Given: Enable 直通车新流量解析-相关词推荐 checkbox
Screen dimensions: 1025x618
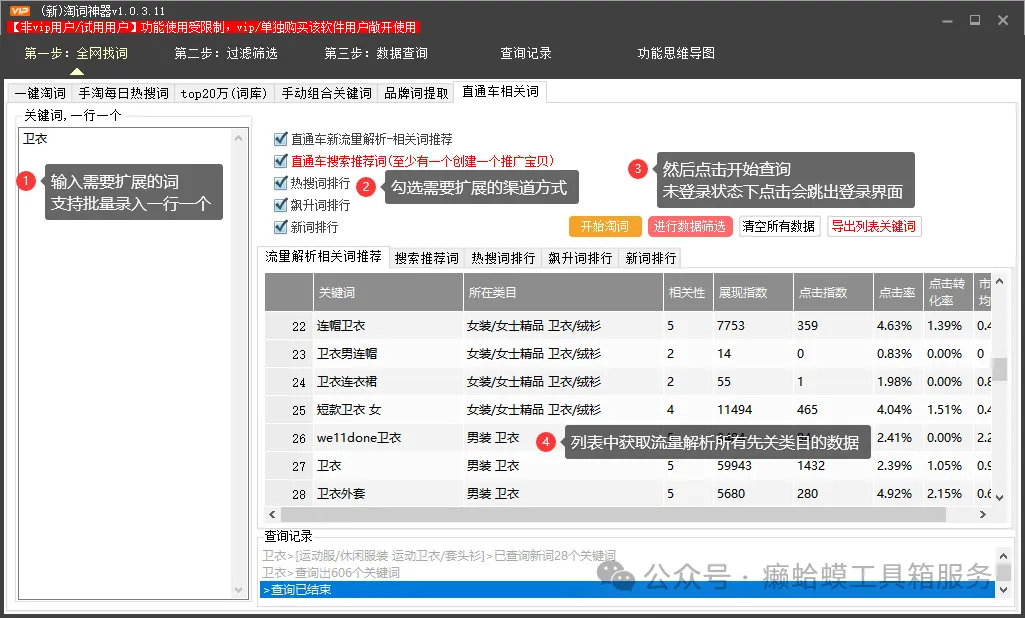Looking at the screenshot, I should tap(281, 139).
